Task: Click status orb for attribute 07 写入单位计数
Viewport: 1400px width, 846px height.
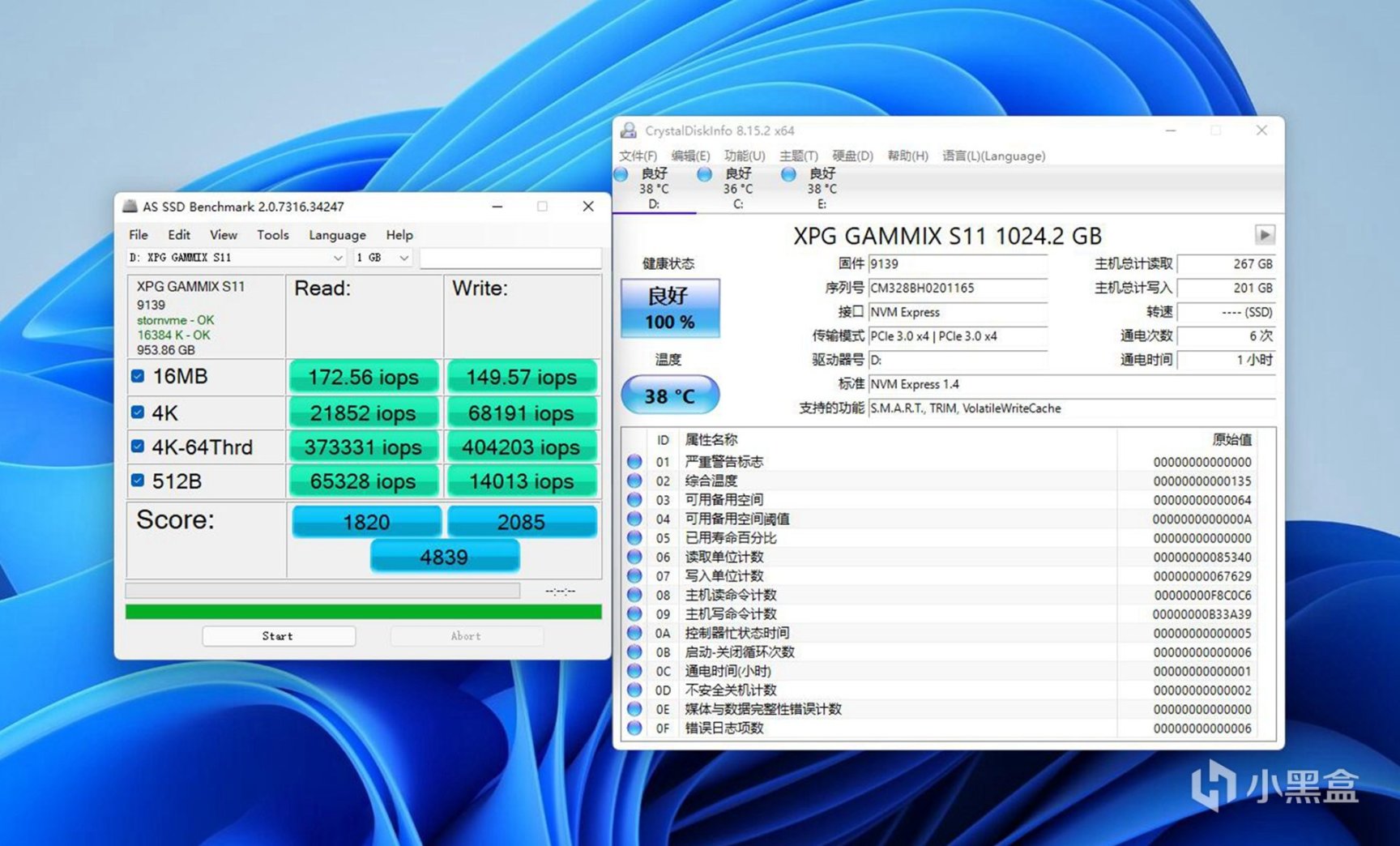Action: (x=634, y=576)
